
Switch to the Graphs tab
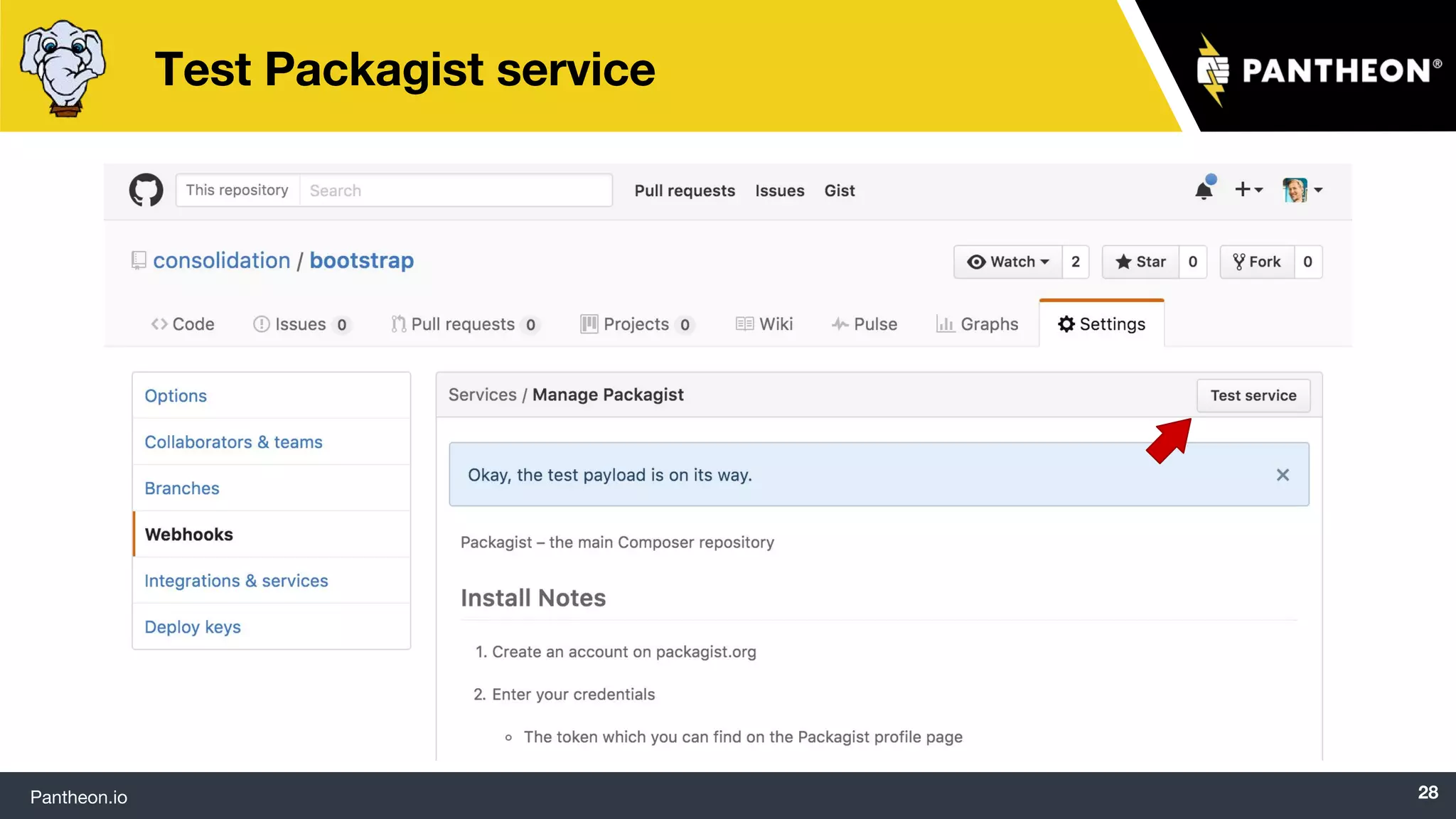pos(978,324)
